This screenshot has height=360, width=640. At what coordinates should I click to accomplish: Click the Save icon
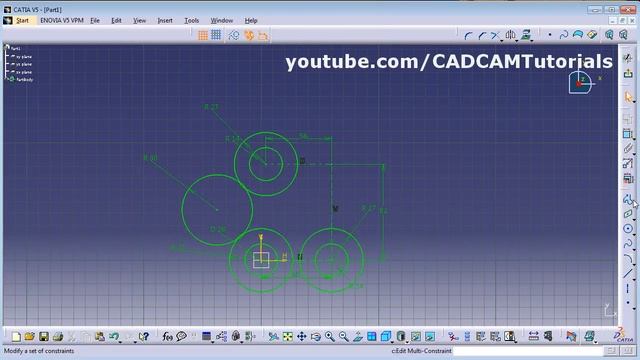click(44, 337)
